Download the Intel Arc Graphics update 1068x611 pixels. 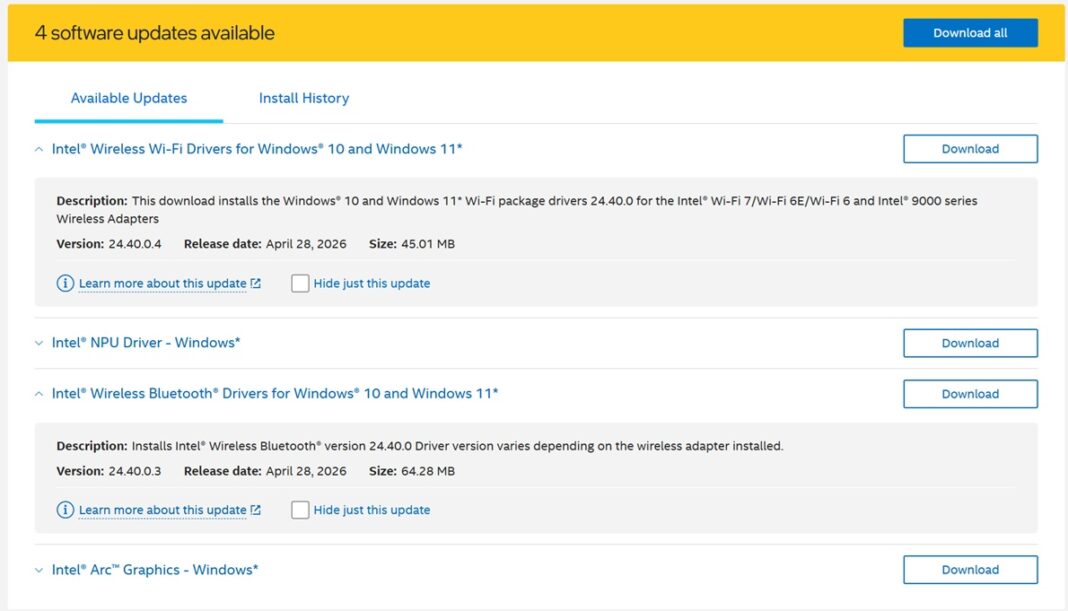coord(970,568)
